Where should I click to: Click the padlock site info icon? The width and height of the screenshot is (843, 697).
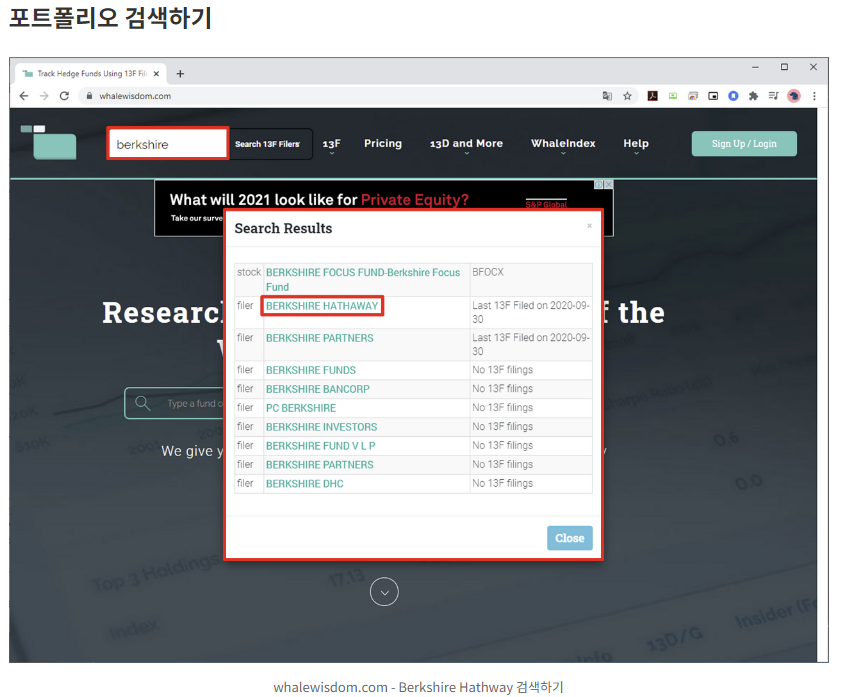[x=89, y=96]
